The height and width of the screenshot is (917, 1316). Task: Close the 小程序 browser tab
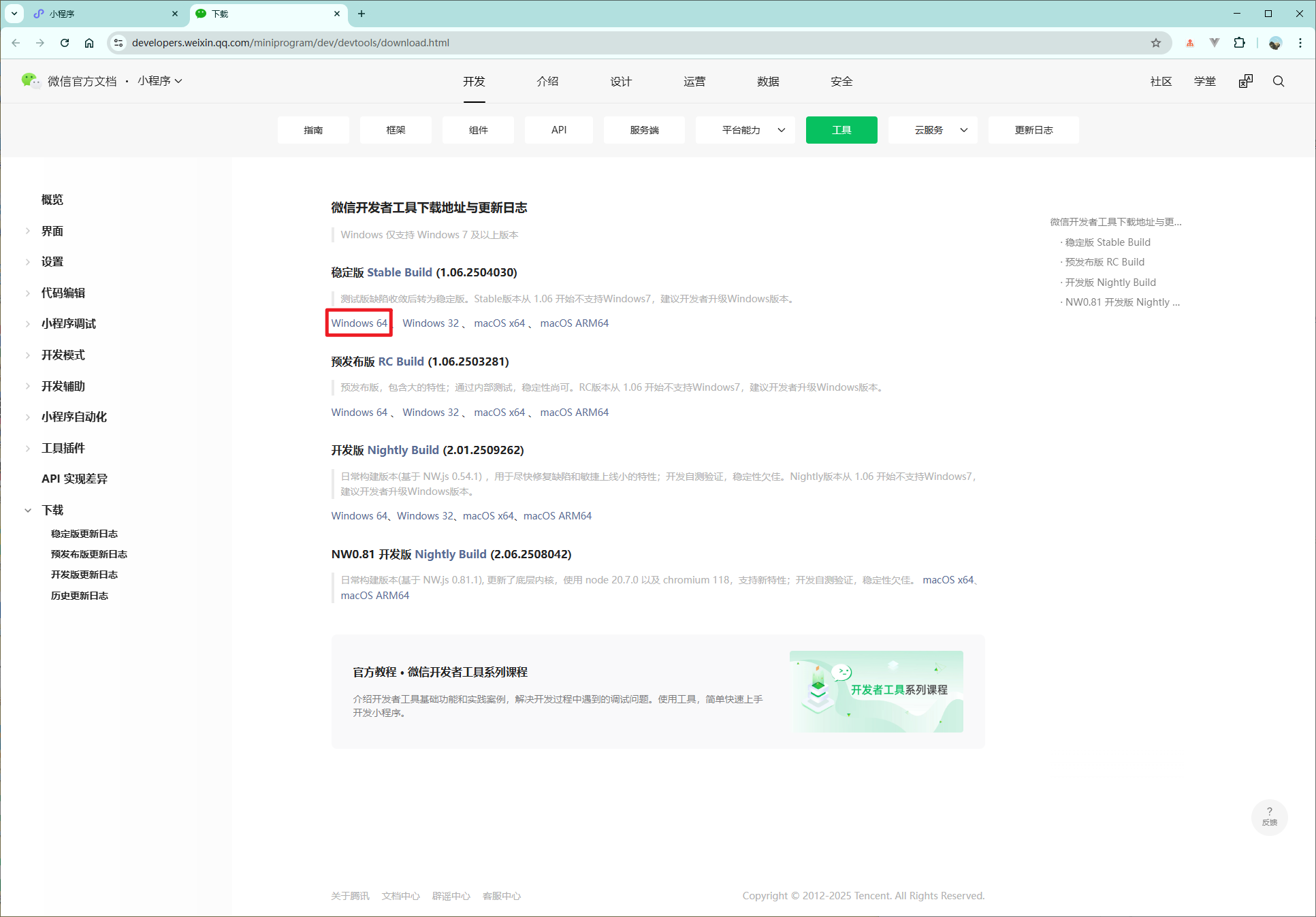pos(175,14)
